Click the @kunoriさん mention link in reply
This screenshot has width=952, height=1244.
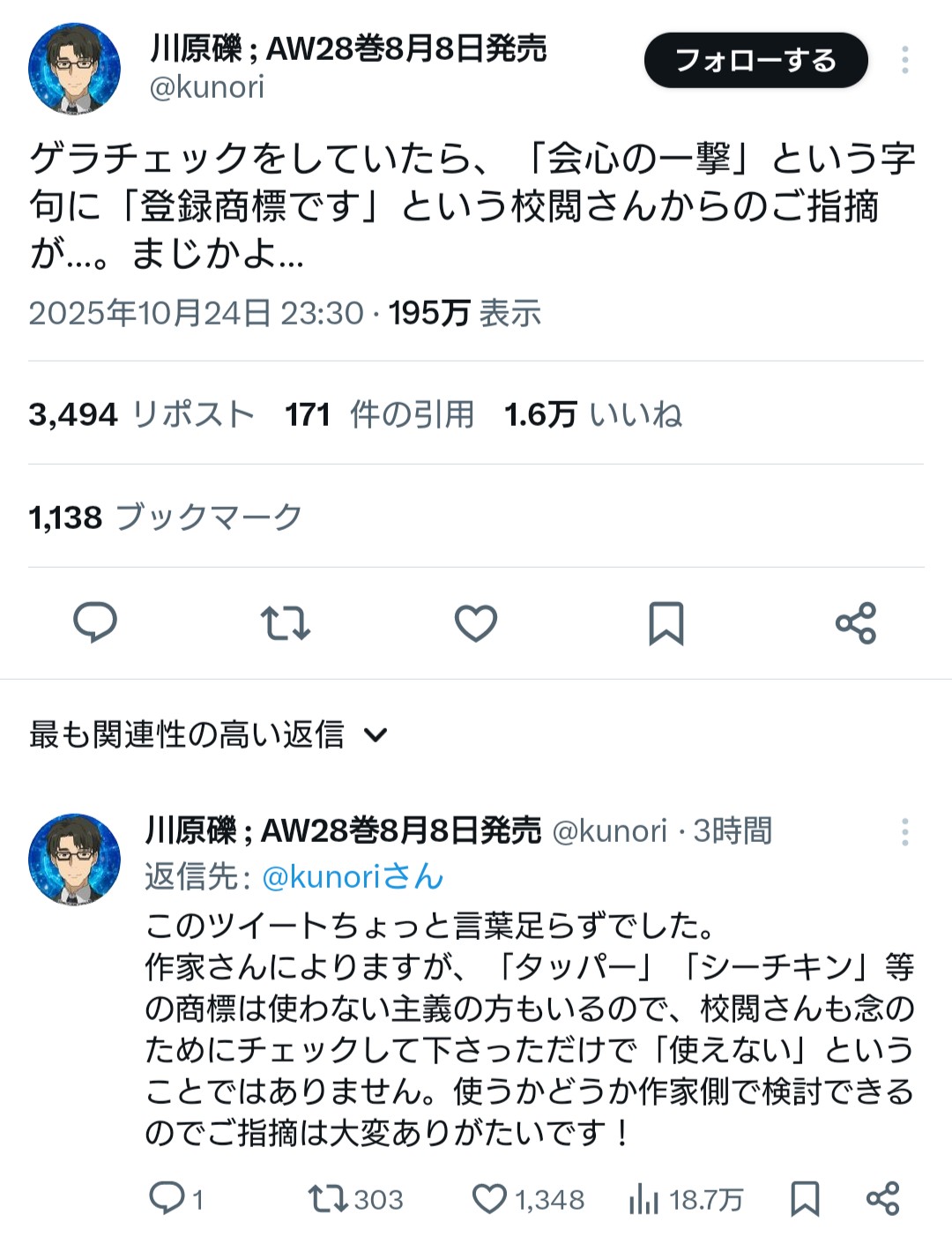(x=353, y=877)
